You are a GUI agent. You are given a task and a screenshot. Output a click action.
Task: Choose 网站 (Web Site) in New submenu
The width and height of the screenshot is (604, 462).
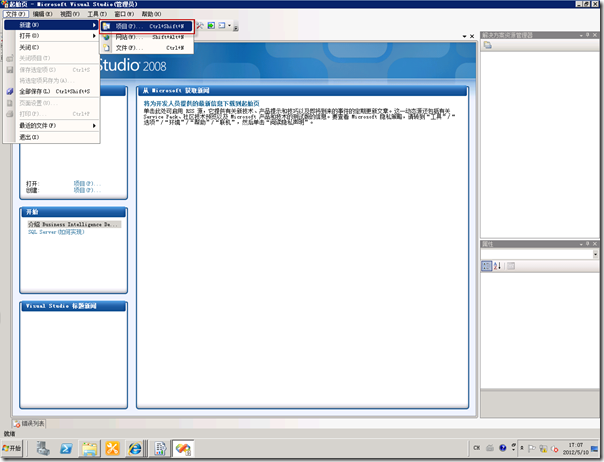click(147, 37)
